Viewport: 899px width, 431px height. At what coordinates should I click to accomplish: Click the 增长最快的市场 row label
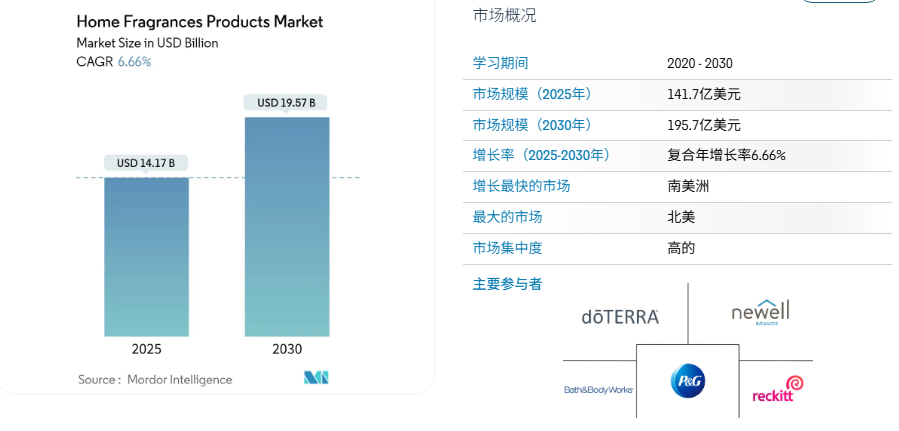coord(521,186)
